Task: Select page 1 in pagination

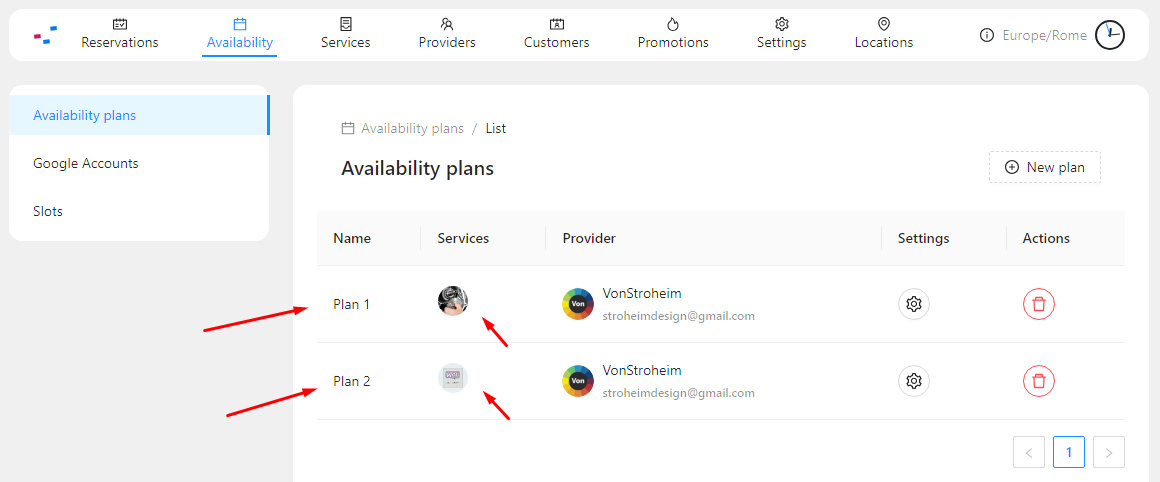Action: point(1069,452)
